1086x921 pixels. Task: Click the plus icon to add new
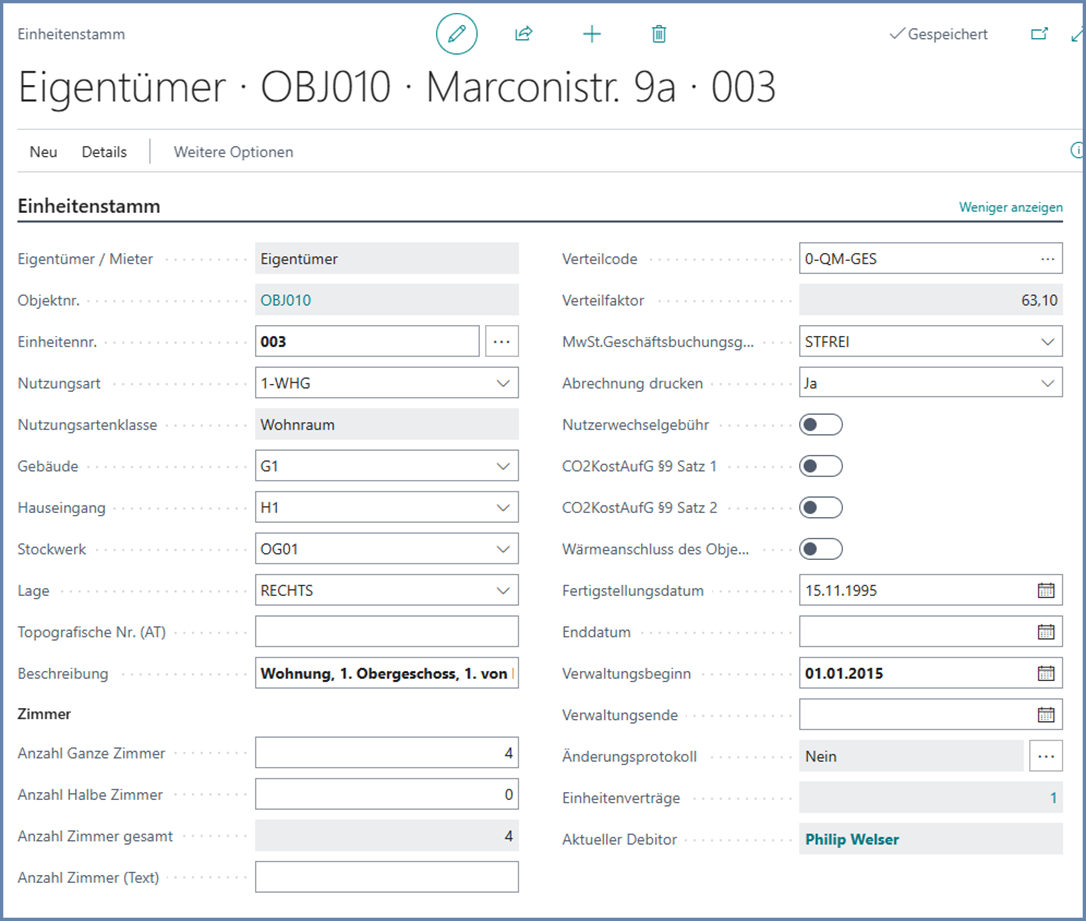click(592, 34)
